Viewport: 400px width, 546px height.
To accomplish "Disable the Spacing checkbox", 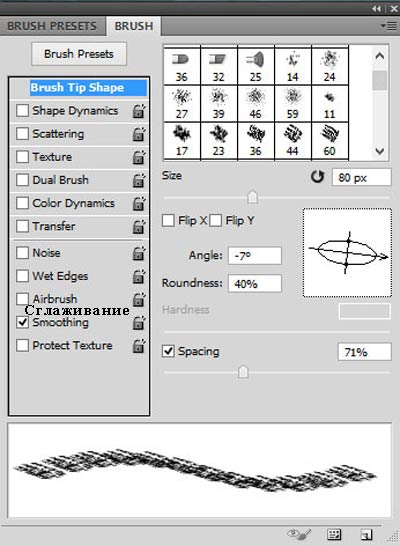I will [168, 351].
